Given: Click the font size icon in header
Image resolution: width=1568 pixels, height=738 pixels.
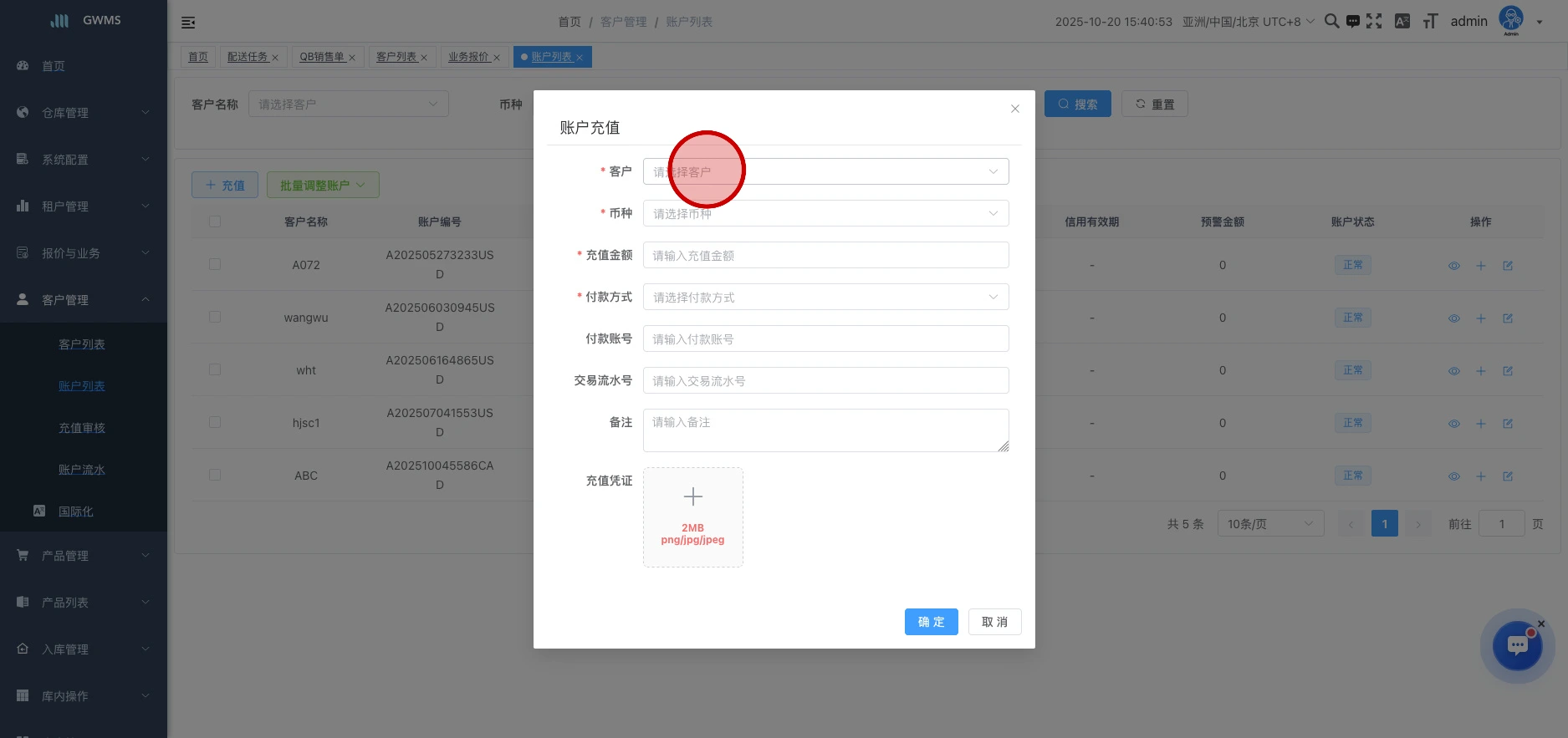Looking at the screenshot, I should (x=1430, y=22).
